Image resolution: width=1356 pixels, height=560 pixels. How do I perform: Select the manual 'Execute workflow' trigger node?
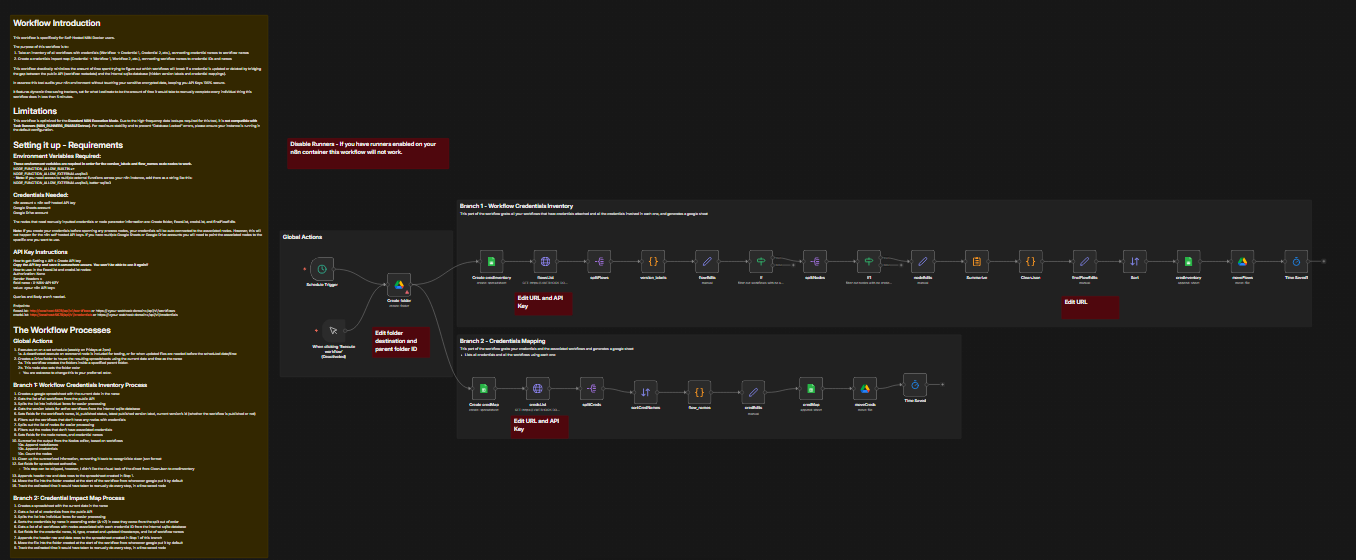(x=334, y=329)
